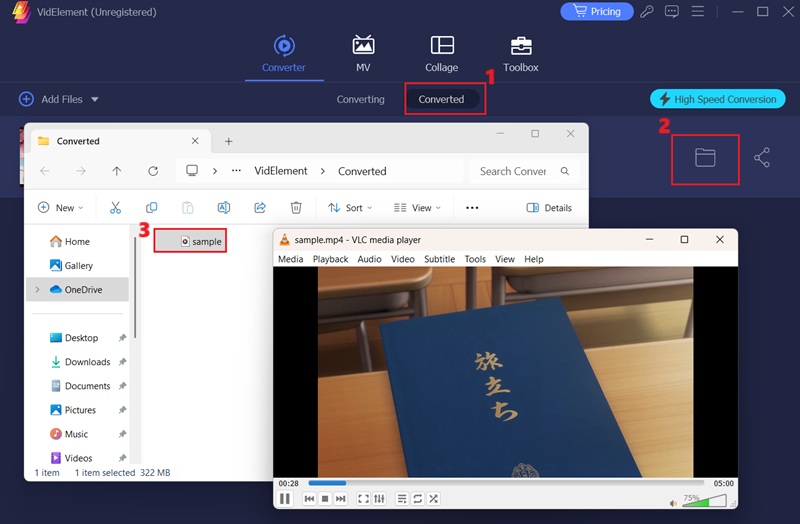This screenshot has height=524, width=800.
Task: Click the key register icon
Action: point(647,11)
